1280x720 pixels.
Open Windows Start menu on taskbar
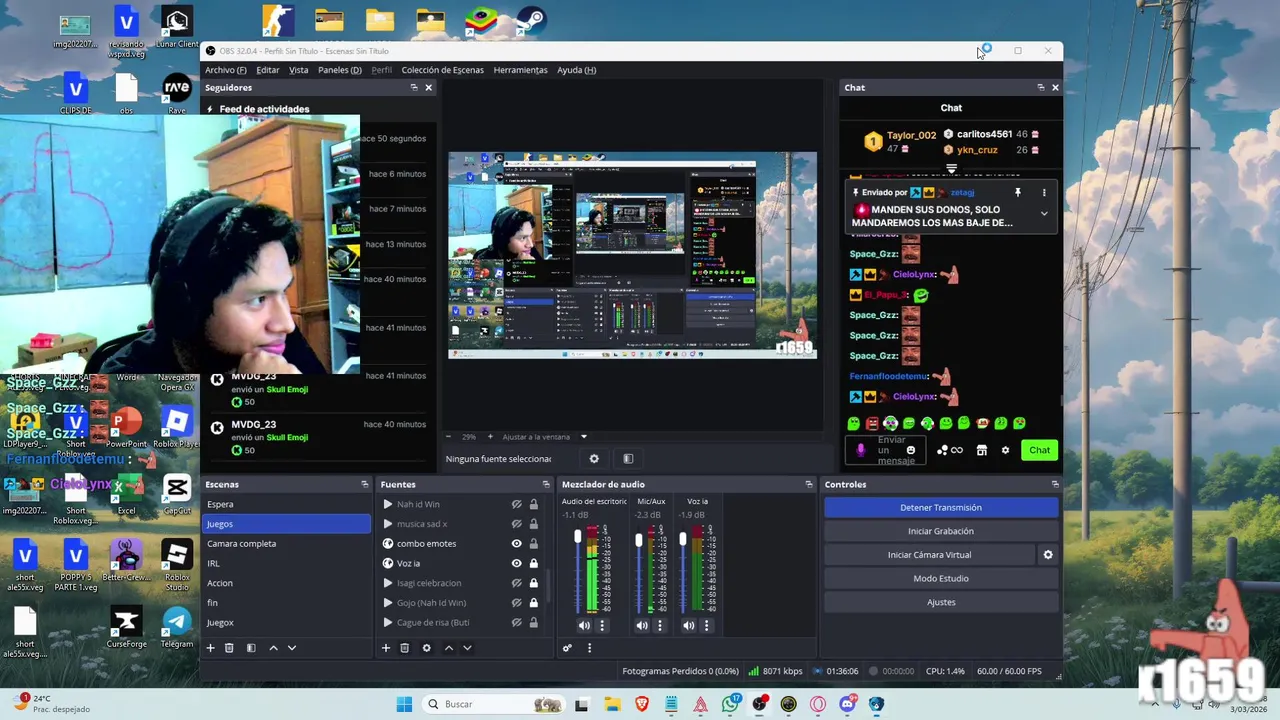(x=404, y=704)
